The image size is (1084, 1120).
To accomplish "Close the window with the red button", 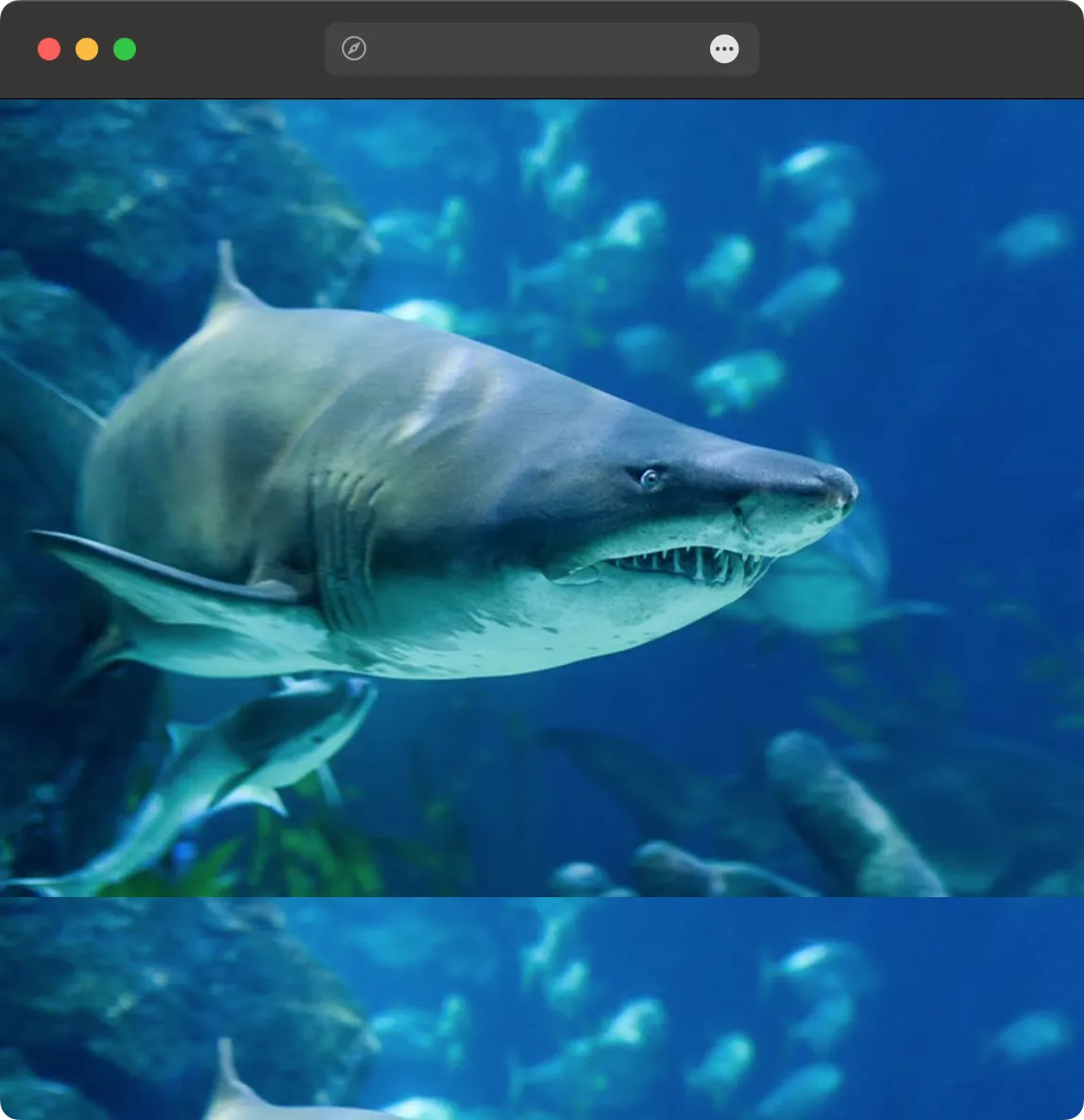I will click(49, 49).
